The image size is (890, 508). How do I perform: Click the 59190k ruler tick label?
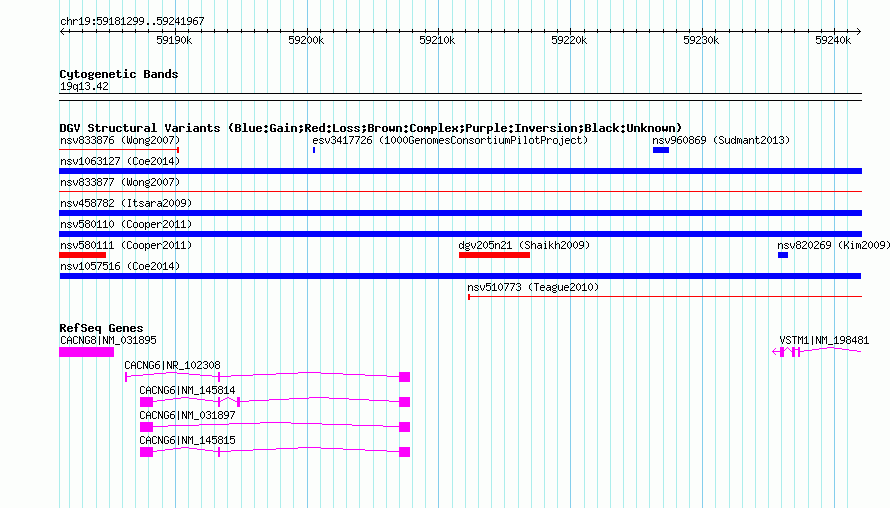pos(174,40)
